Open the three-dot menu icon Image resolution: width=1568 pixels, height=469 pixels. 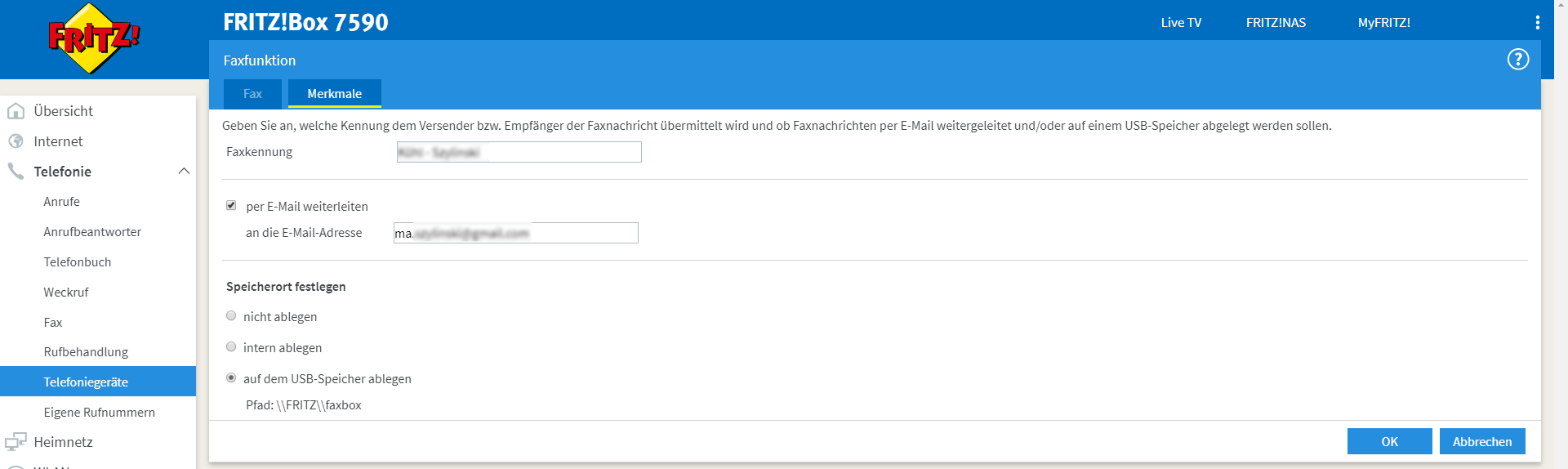[1538, 23]
